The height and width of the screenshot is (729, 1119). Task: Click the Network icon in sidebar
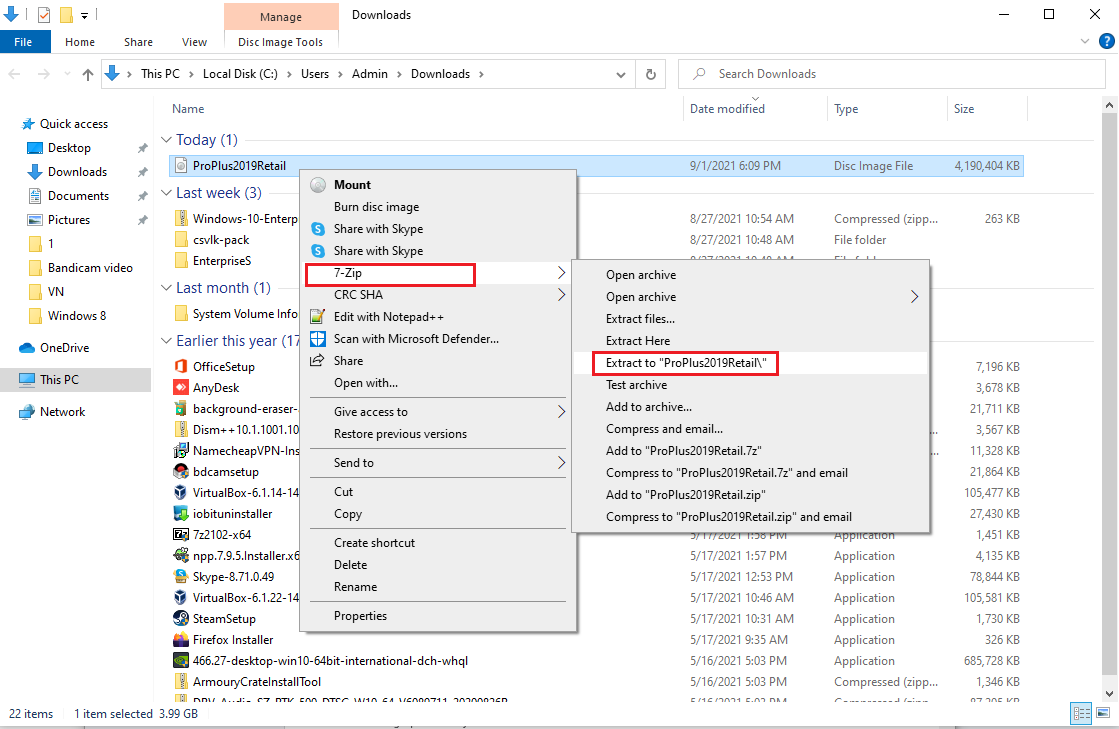coord(27,412)
